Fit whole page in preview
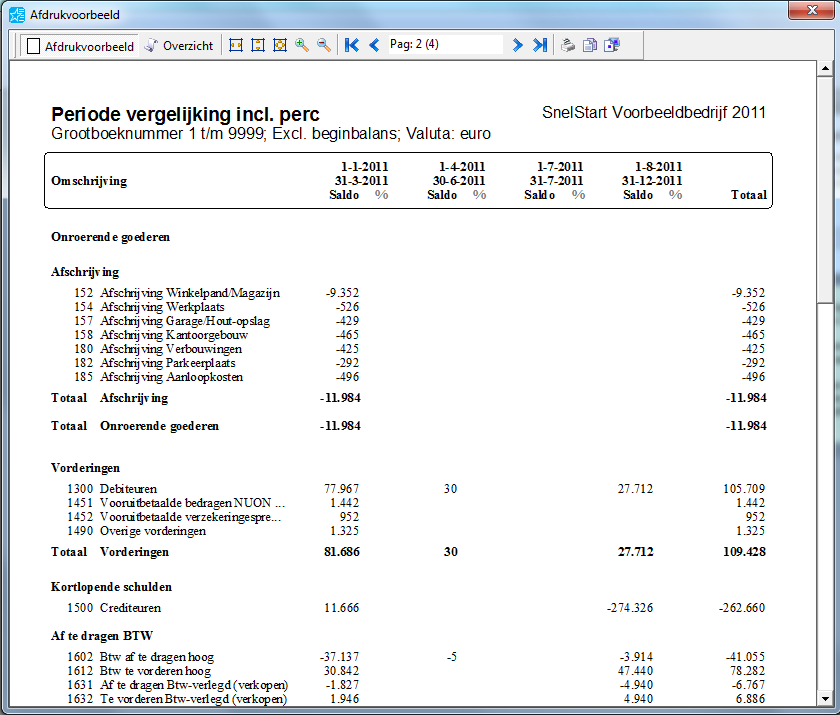The image size is (840, 715). tap(280, 45)
